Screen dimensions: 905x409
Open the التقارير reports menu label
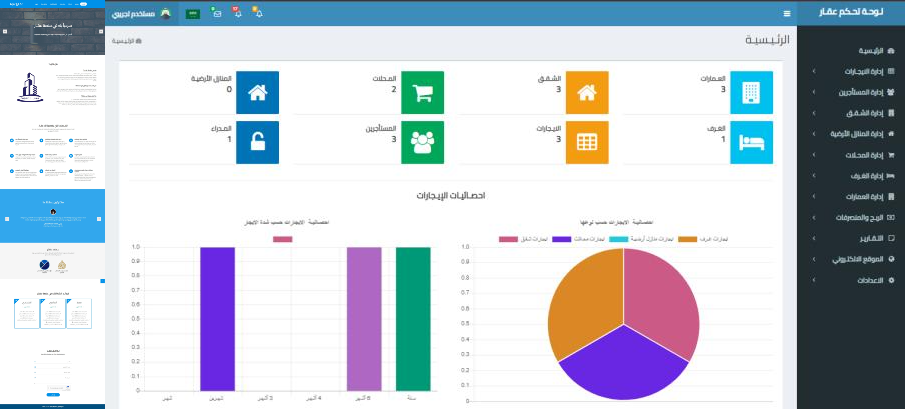871,238
